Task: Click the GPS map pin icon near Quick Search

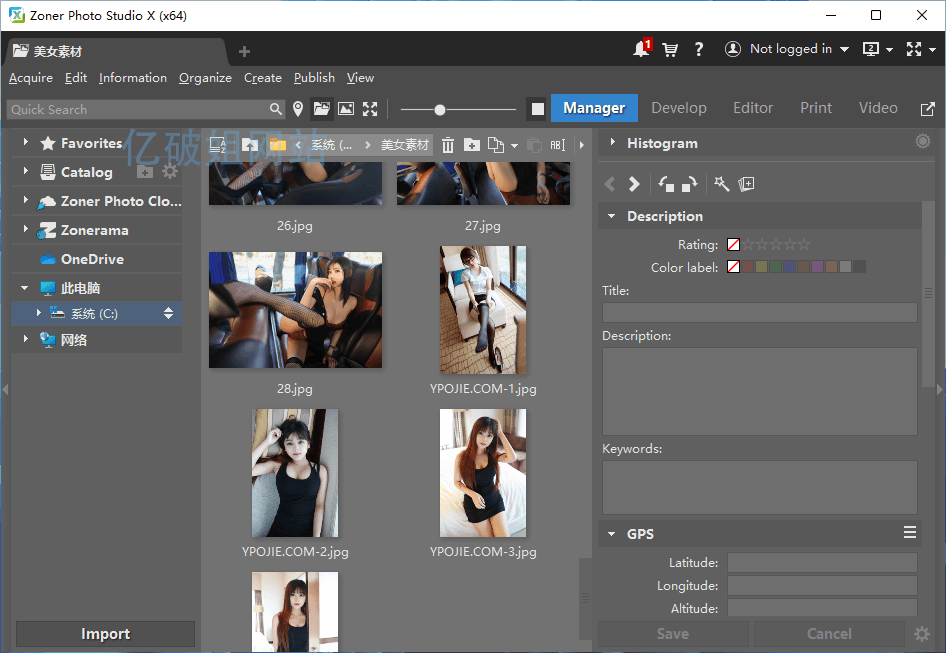Action: (x=298, y=109)
